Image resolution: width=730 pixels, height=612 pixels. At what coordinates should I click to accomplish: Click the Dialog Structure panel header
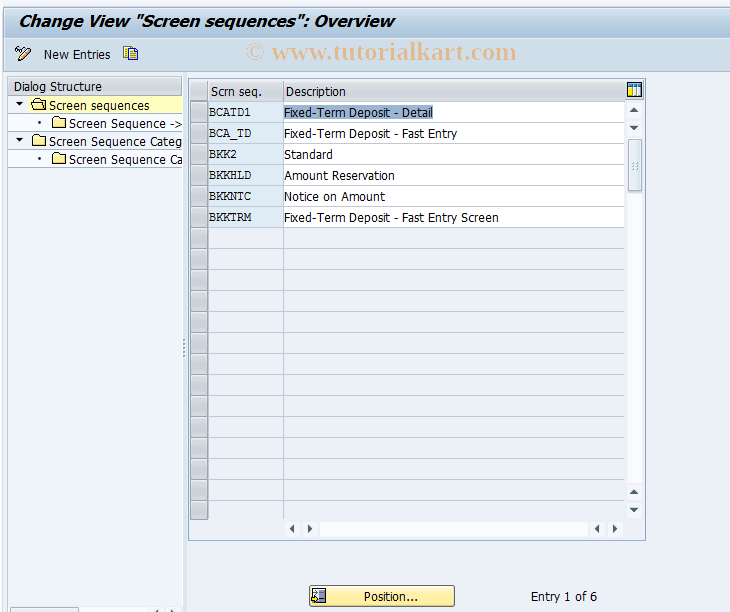95,87
